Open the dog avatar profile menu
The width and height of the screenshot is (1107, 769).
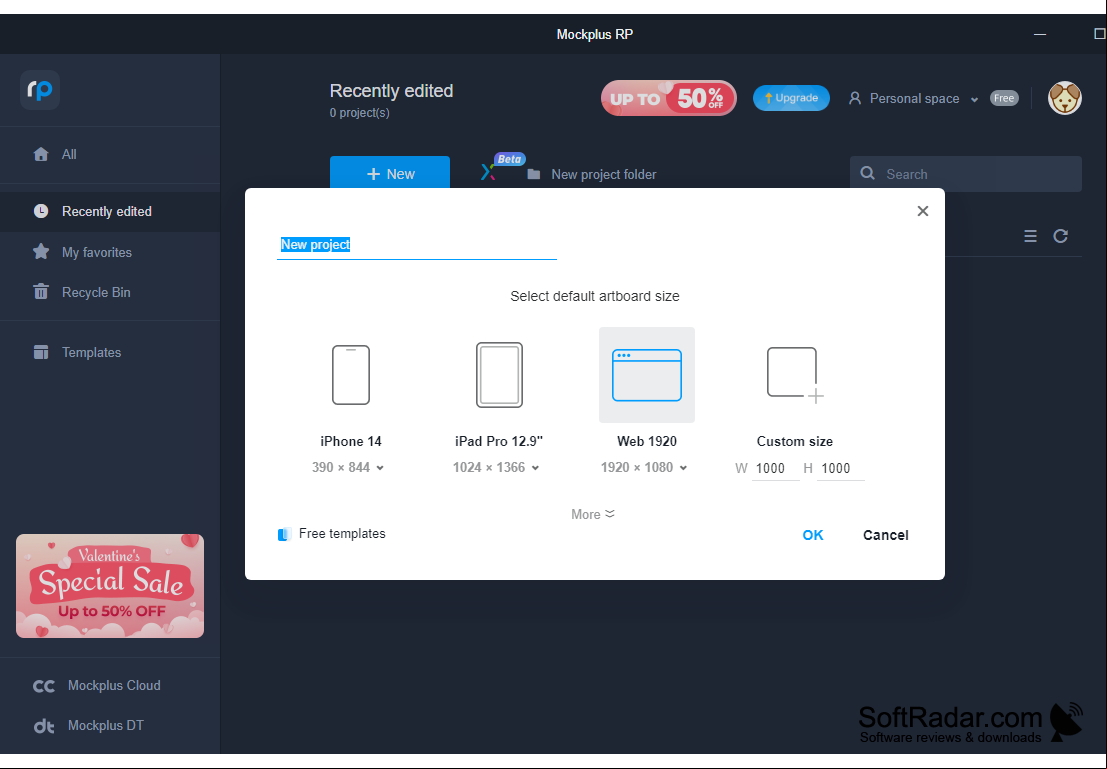1065,98
